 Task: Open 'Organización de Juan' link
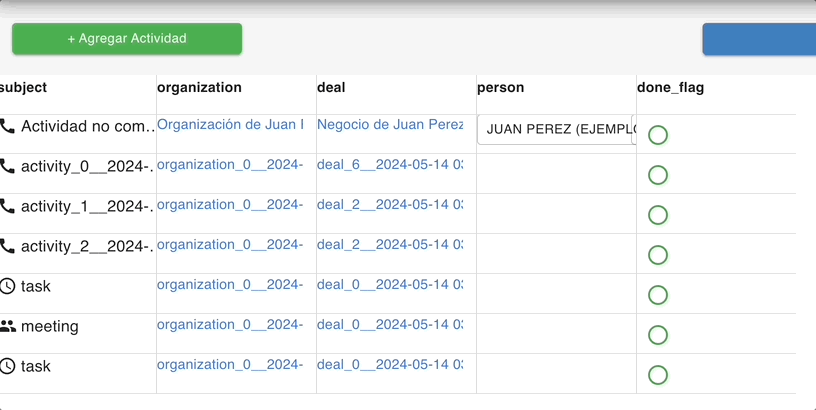click(230, 125)
